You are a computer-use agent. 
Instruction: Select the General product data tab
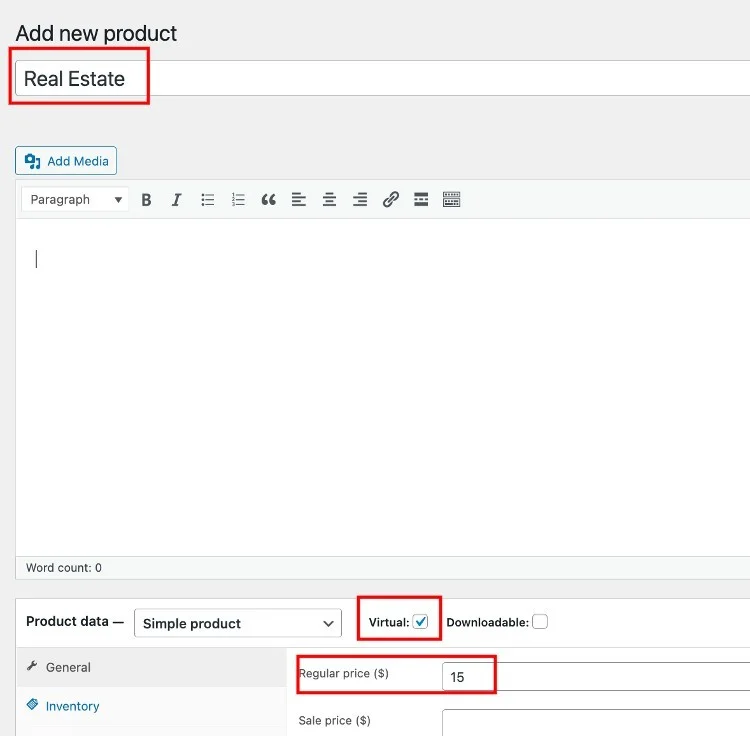[x=152, y=667]
